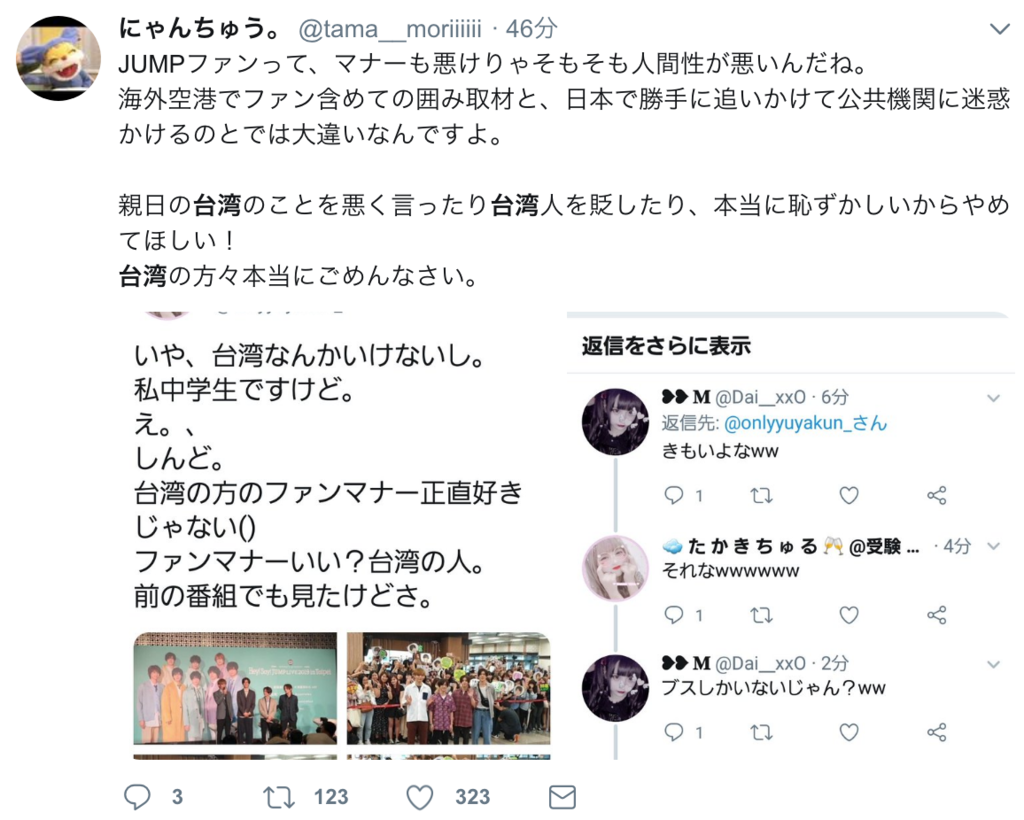Open direct message envelope icon
The image size is (1024, 820).
click(x=562, y=797)
